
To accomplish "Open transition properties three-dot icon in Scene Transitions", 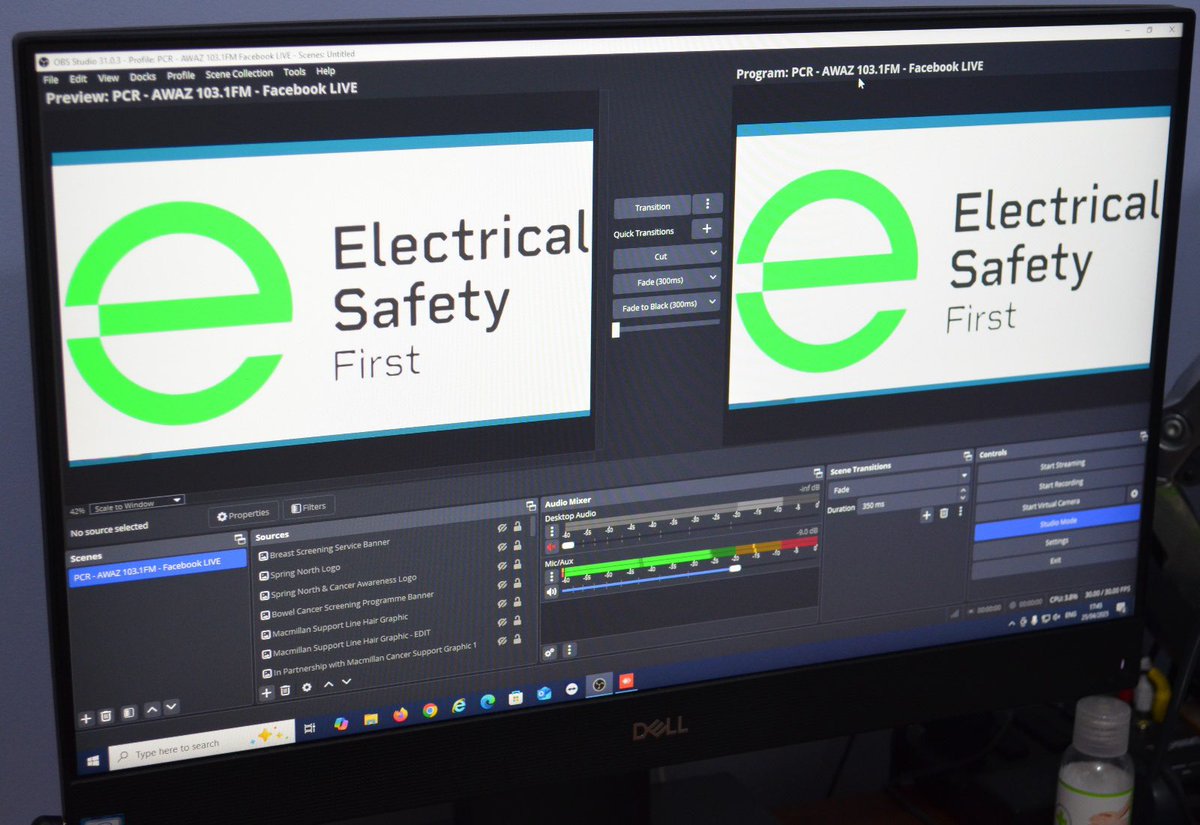I will [960, 512].
